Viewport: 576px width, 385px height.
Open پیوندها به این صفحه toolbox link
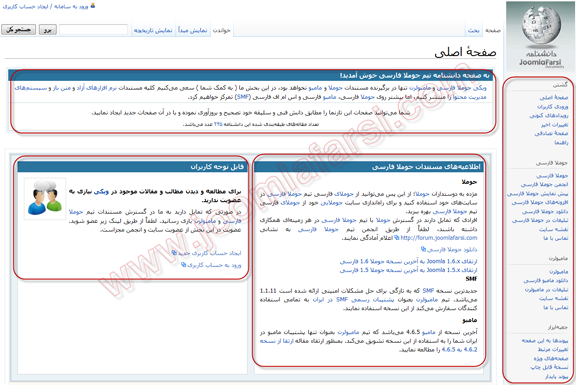click(545, 341)
